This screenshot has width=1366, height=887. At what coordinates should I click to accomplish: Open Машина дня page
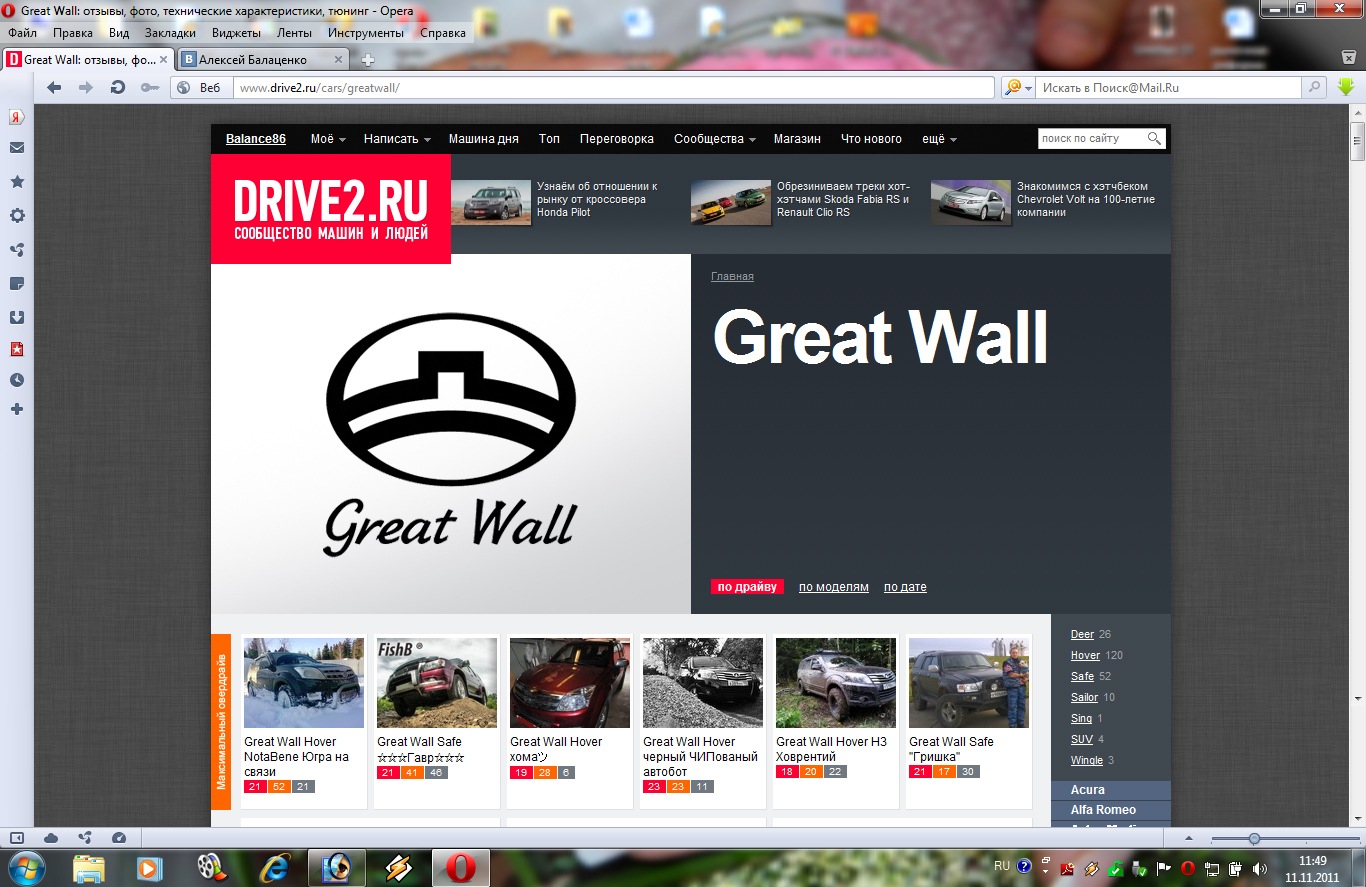[x=483, y=139]
